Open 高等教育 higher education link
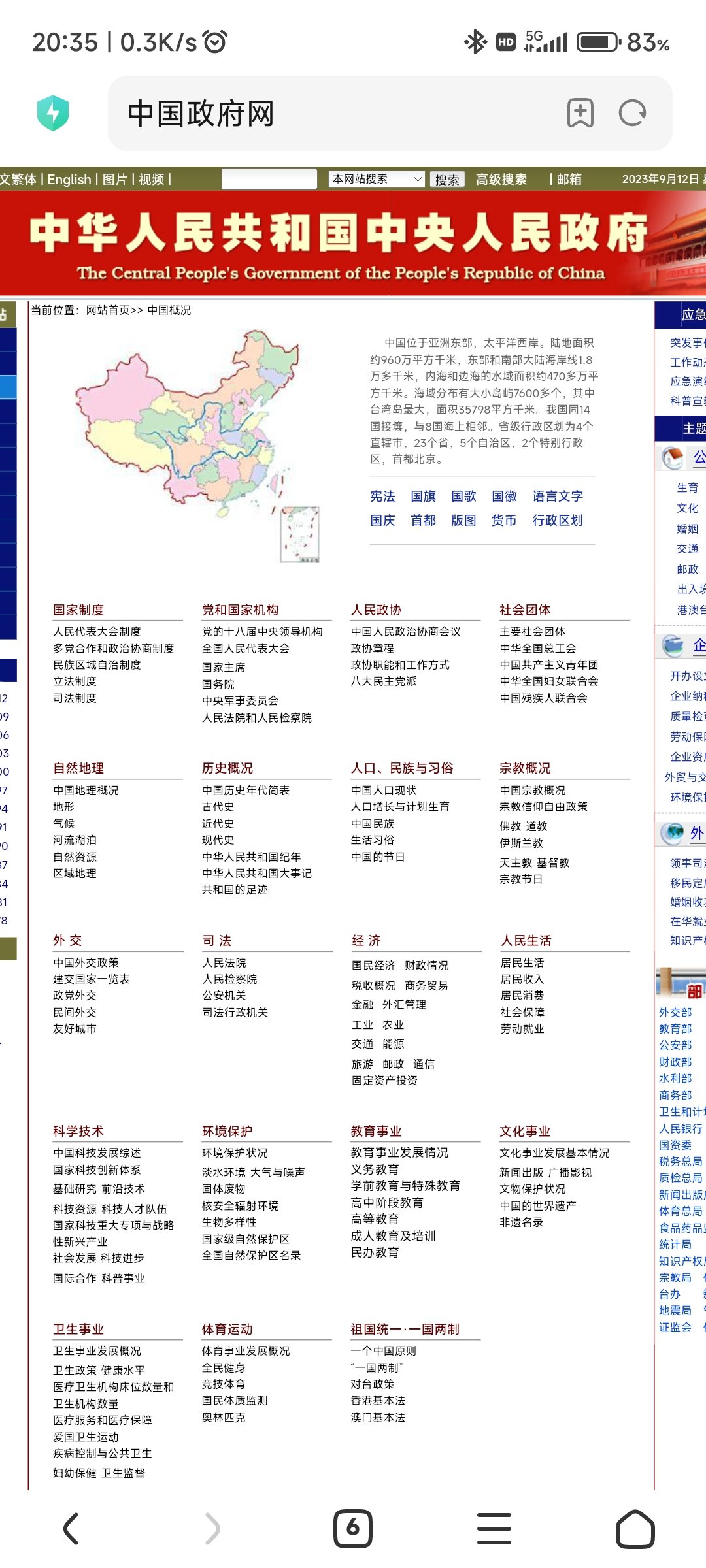Screen dimensions: 706x1568 tap(375, 1219)
